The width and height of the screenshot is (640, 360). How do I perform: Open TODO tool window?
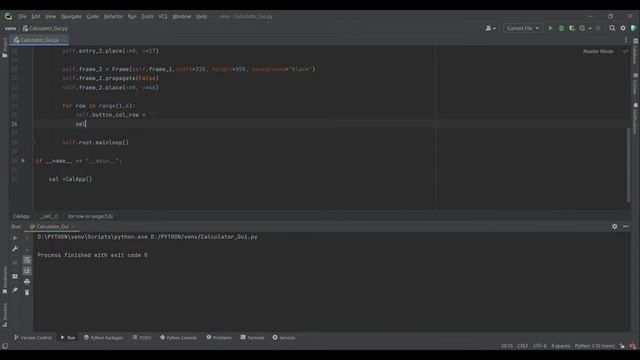[x=142, y=338]
